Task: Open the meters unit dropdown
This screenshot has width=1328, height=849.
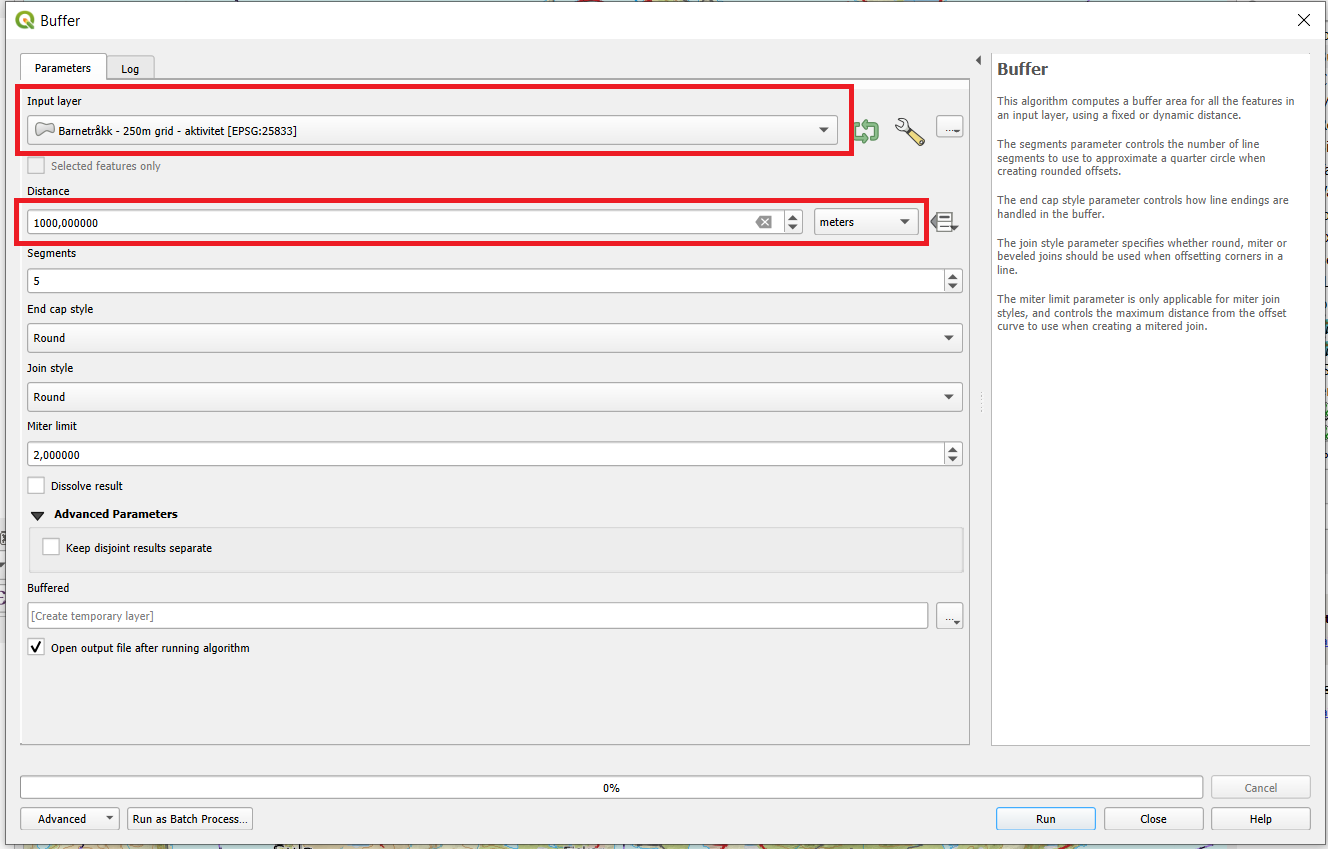Action: coord(866,222)
